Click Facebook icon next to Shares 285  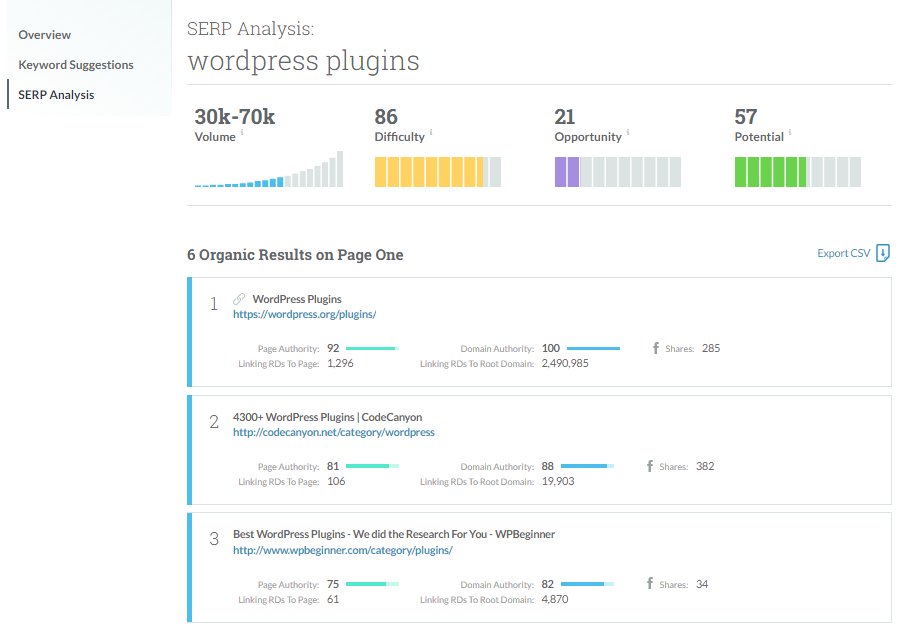(x=656, y=348)
